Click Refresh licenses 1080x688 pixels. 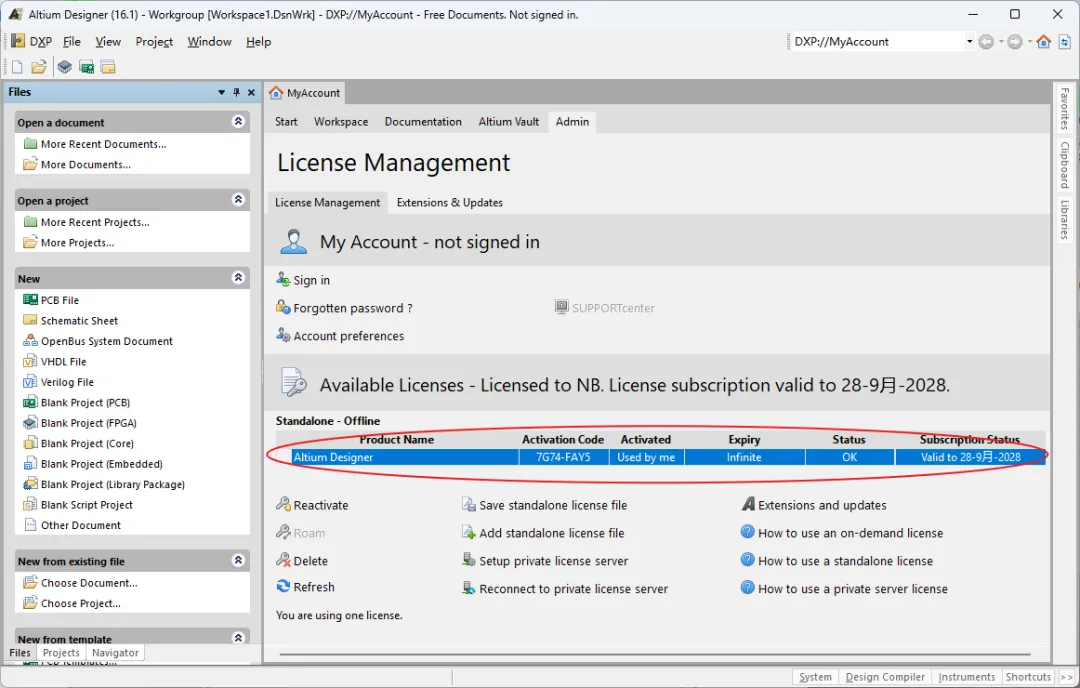[314, 587]
